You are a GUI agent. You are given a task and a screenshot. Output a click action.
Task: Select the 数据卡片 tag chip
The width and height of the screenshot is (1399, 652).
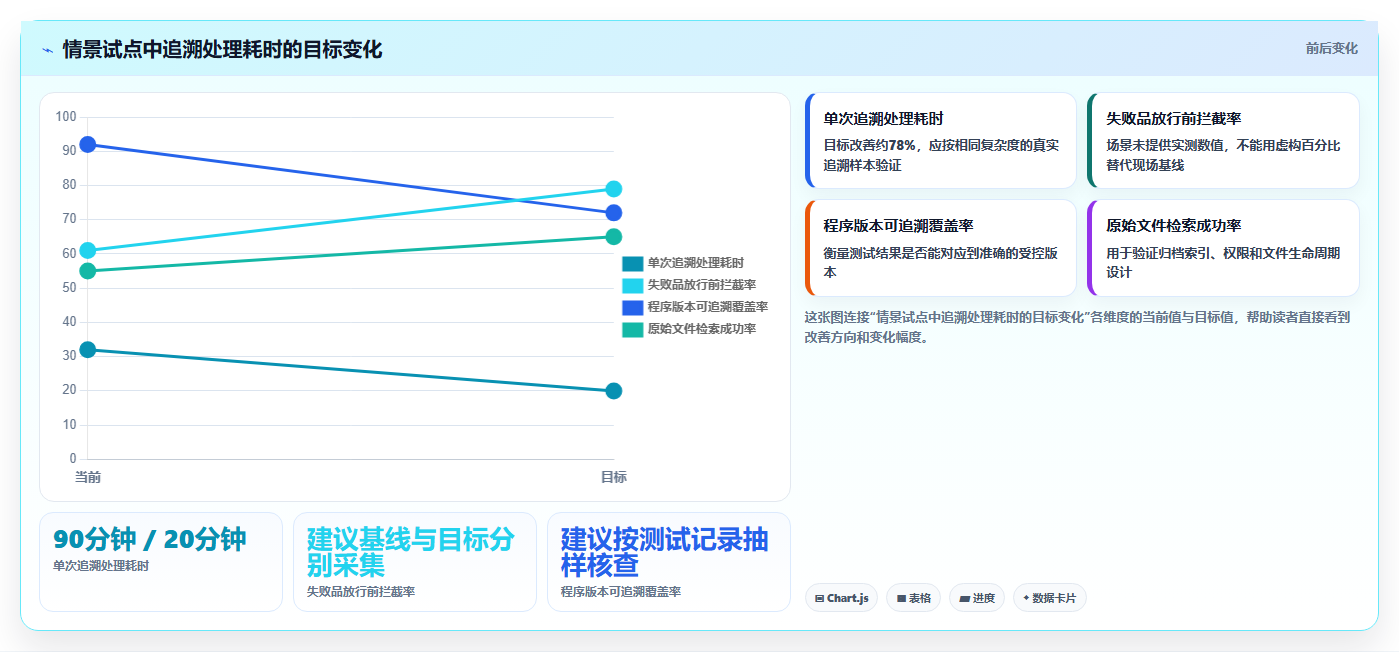[x=1049, y=598]
